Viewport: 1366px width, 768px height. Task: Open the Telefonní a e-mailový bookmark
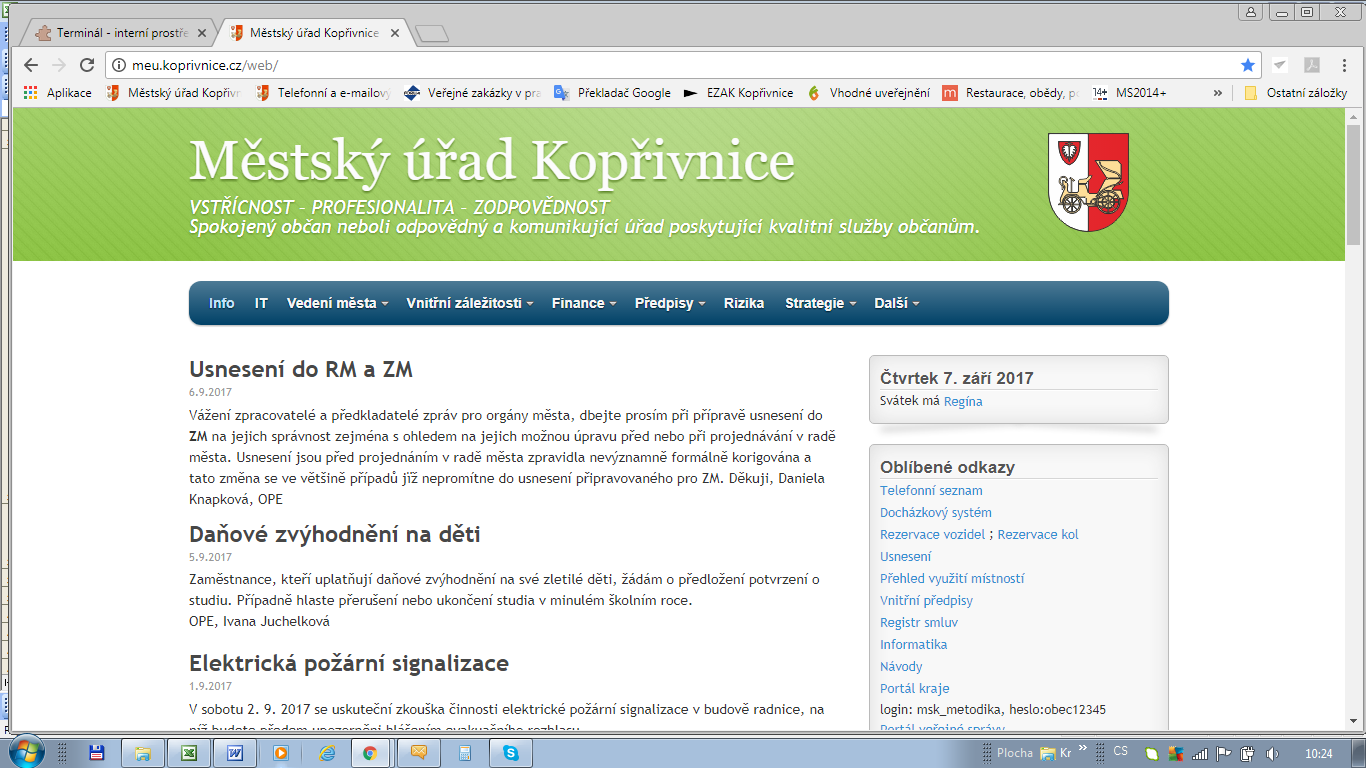point(322,93)
